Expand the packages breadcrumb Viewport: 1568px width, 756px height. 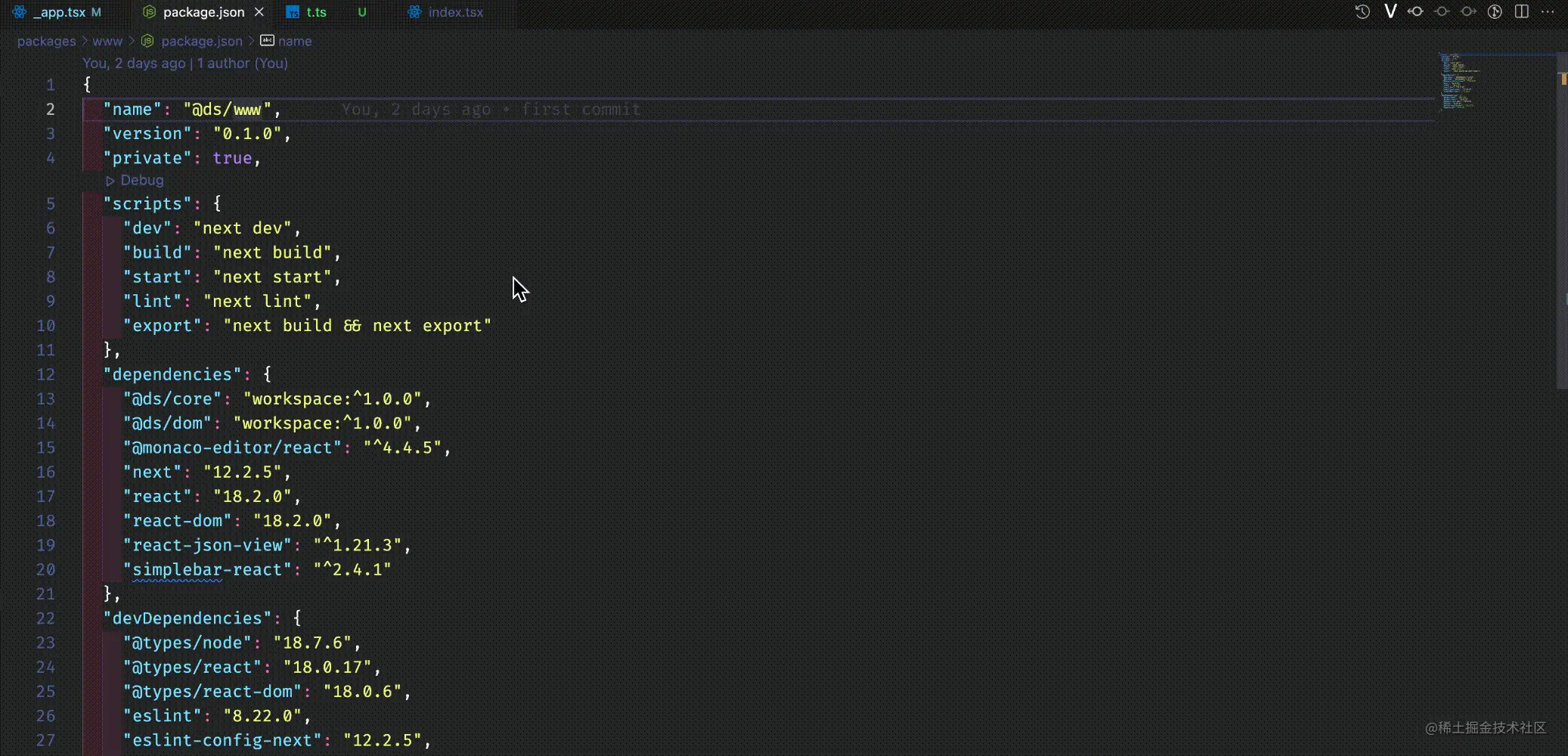tap(46, 41)
